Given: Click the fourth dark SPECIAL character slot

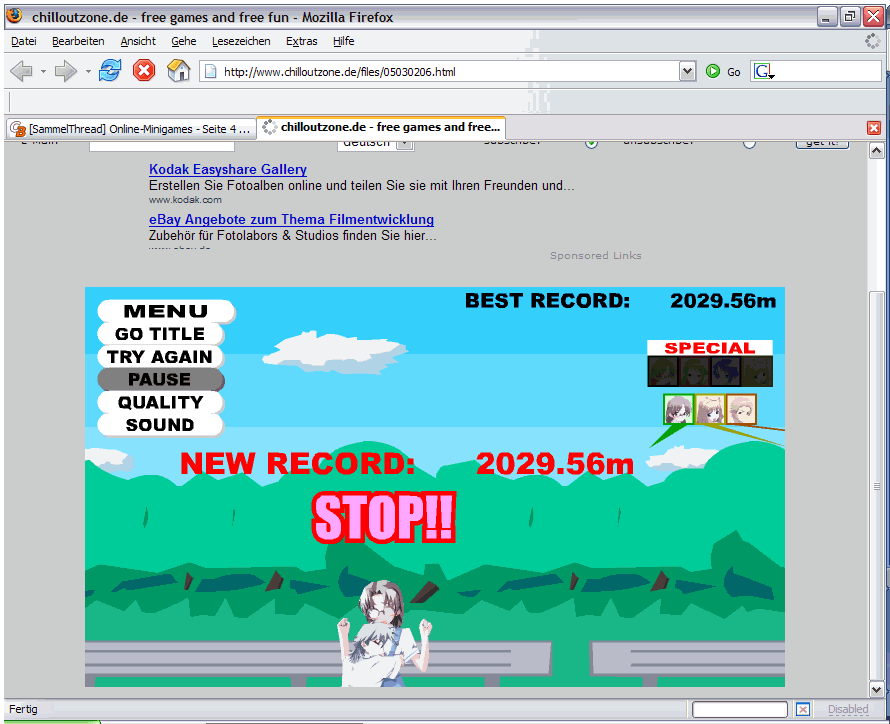Looking at the screenshot, I should 757,372.
